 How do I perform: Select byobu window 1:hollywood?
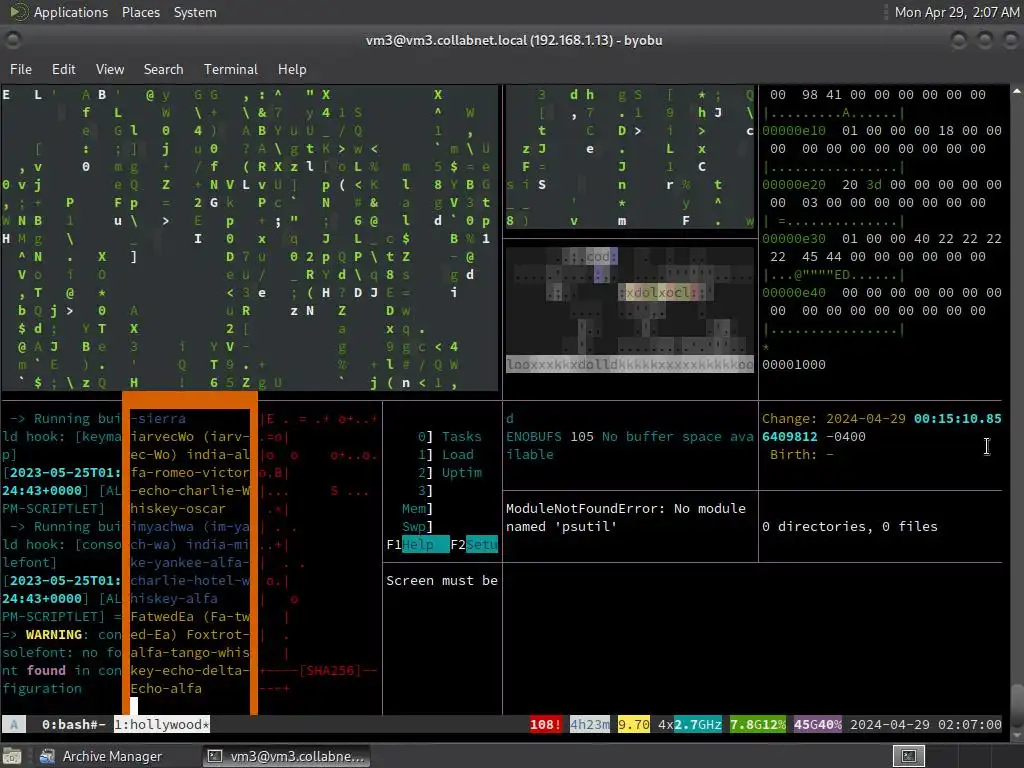coord(162,724)
